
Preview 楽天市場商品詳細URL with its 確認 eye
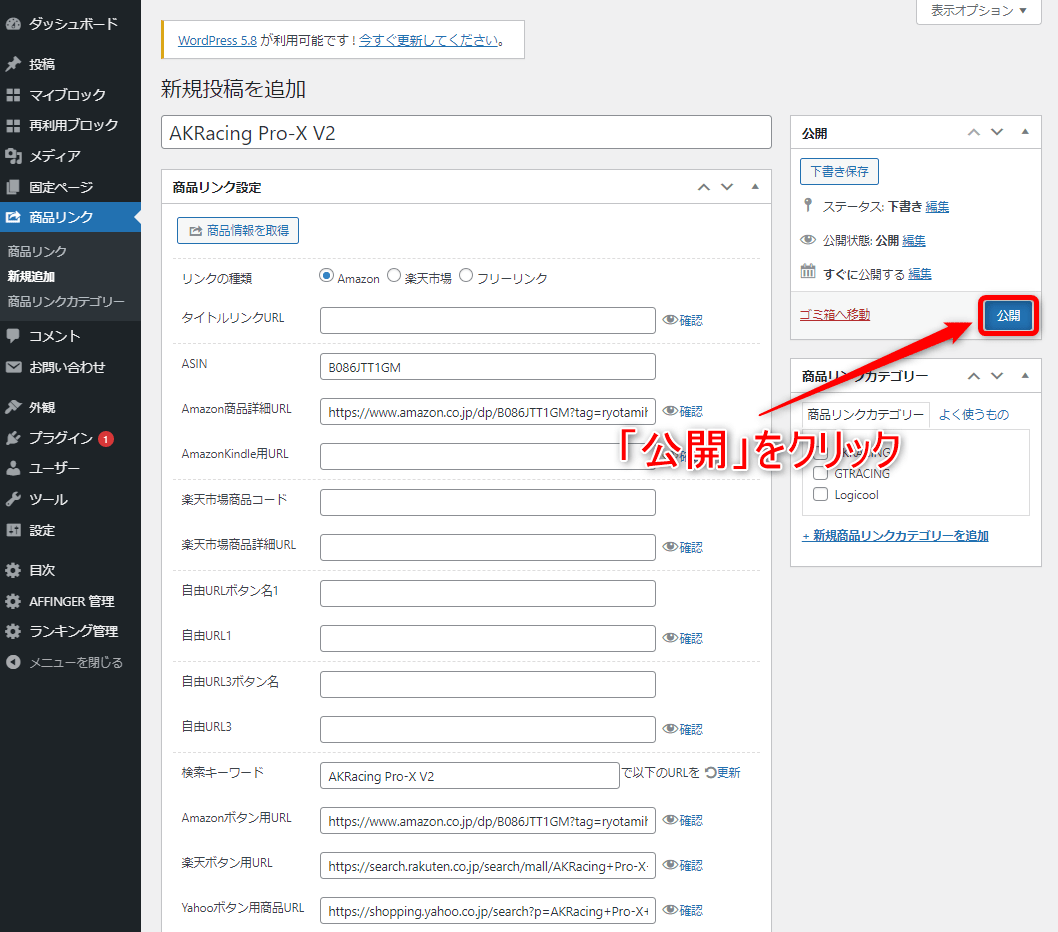point(682,547)
